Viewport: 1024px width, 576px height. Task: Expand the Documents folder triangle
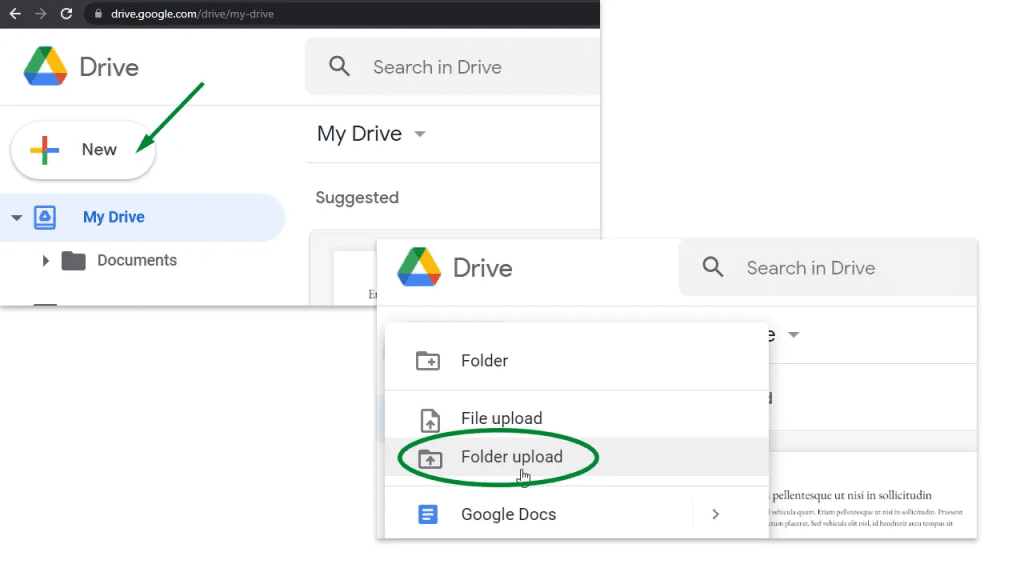coord(45,261)
